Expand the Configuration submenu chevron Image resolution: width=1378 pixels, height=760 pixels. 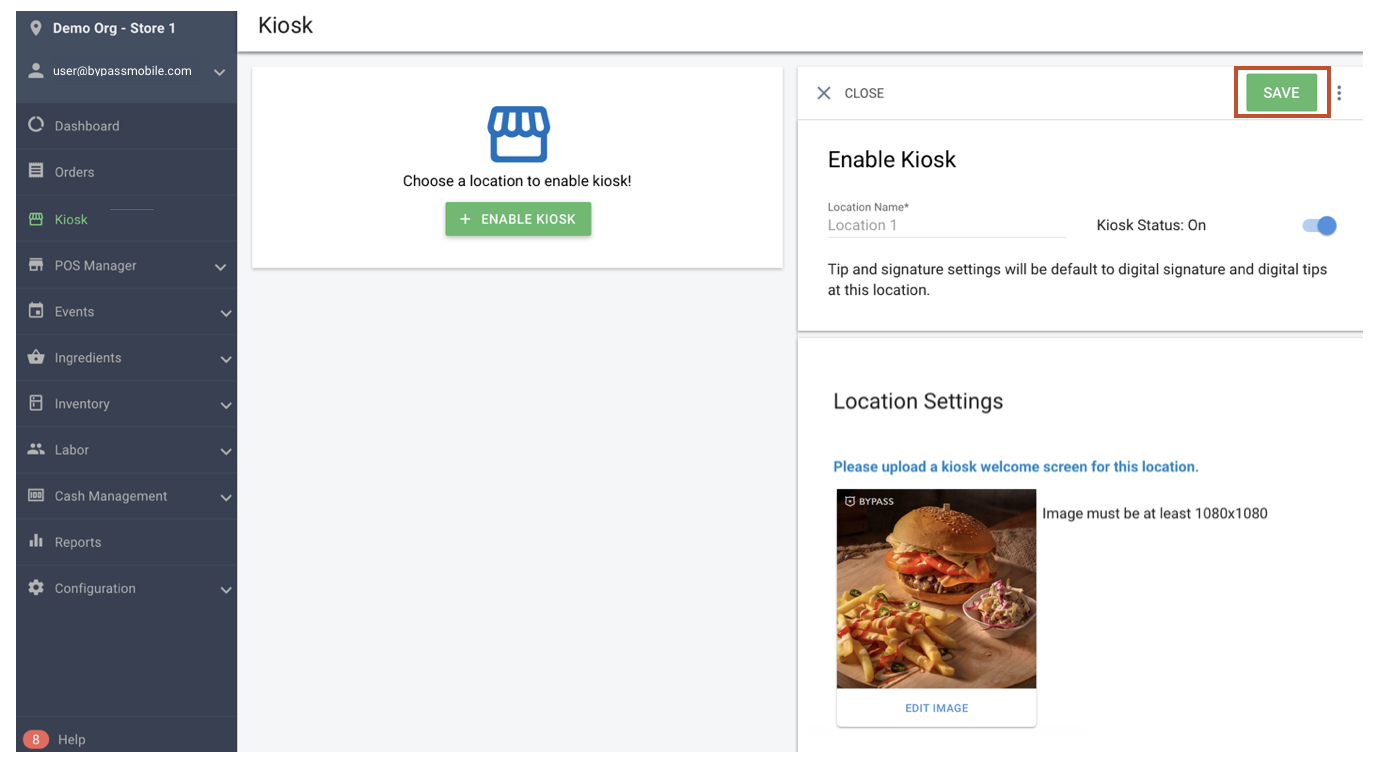pyautogui.click(x=226, y=589)
